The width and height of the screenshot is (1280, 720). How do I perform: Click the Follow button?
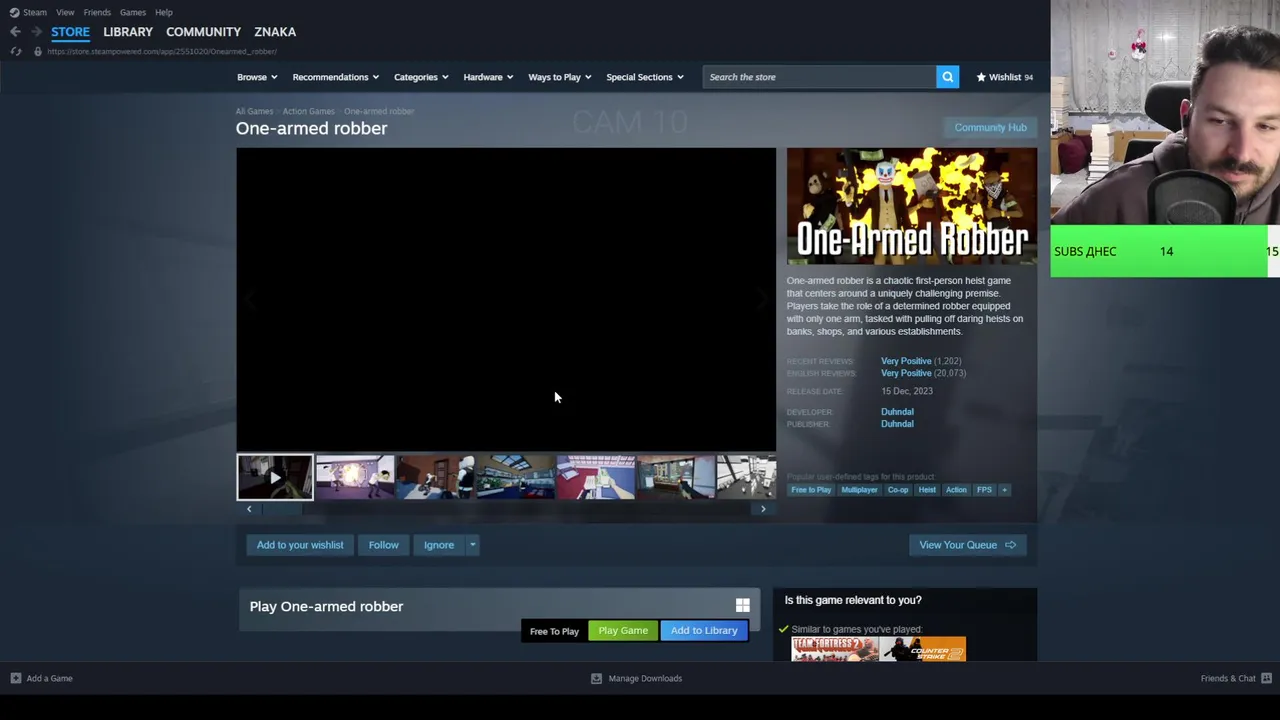pos(383,545)
